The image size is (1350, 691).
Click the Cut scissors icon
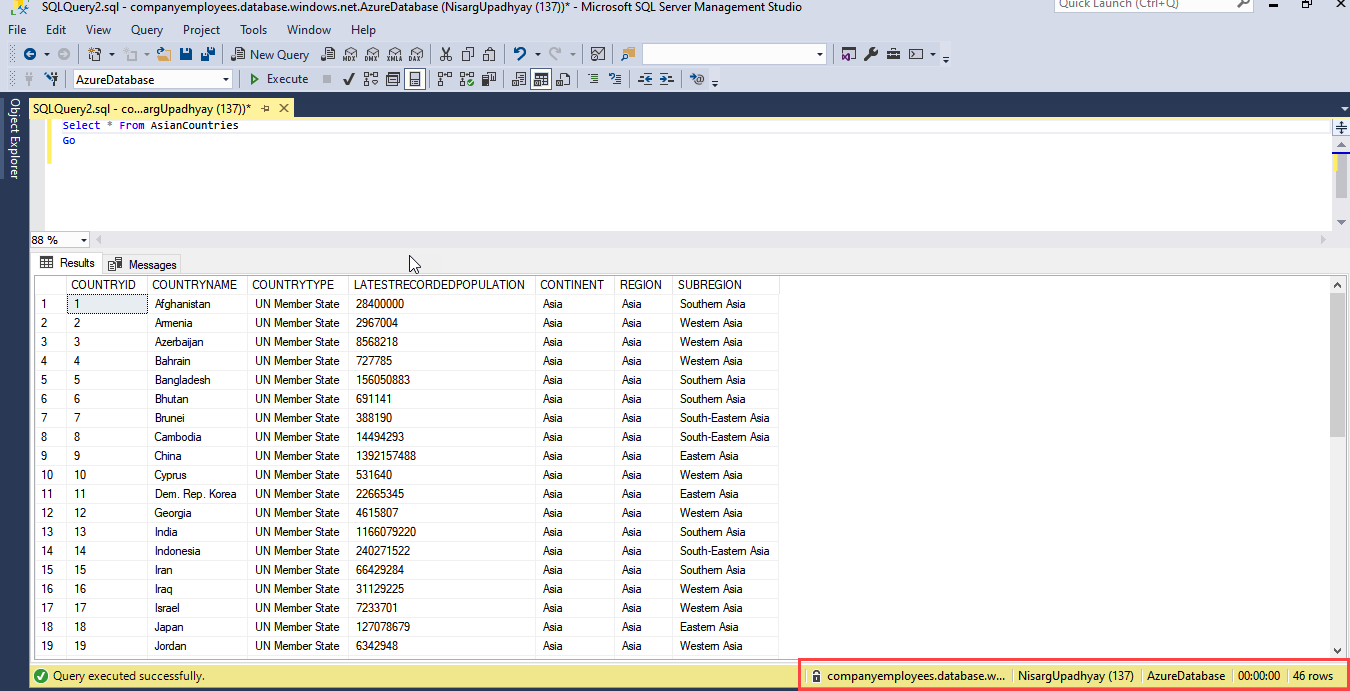[x=445, y=54]
